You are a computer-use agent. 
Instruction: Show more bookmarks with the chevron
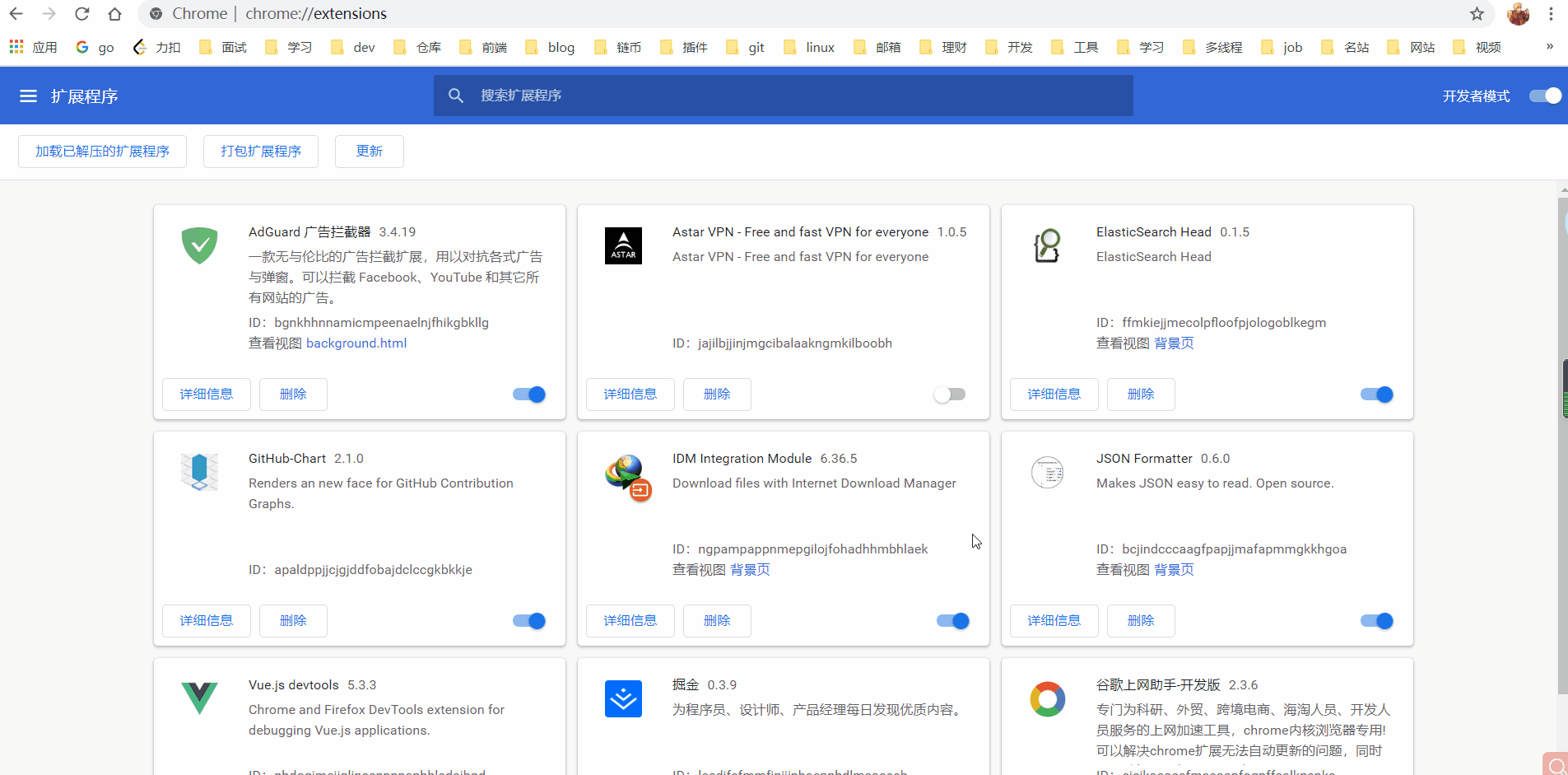pos(1549,46)
